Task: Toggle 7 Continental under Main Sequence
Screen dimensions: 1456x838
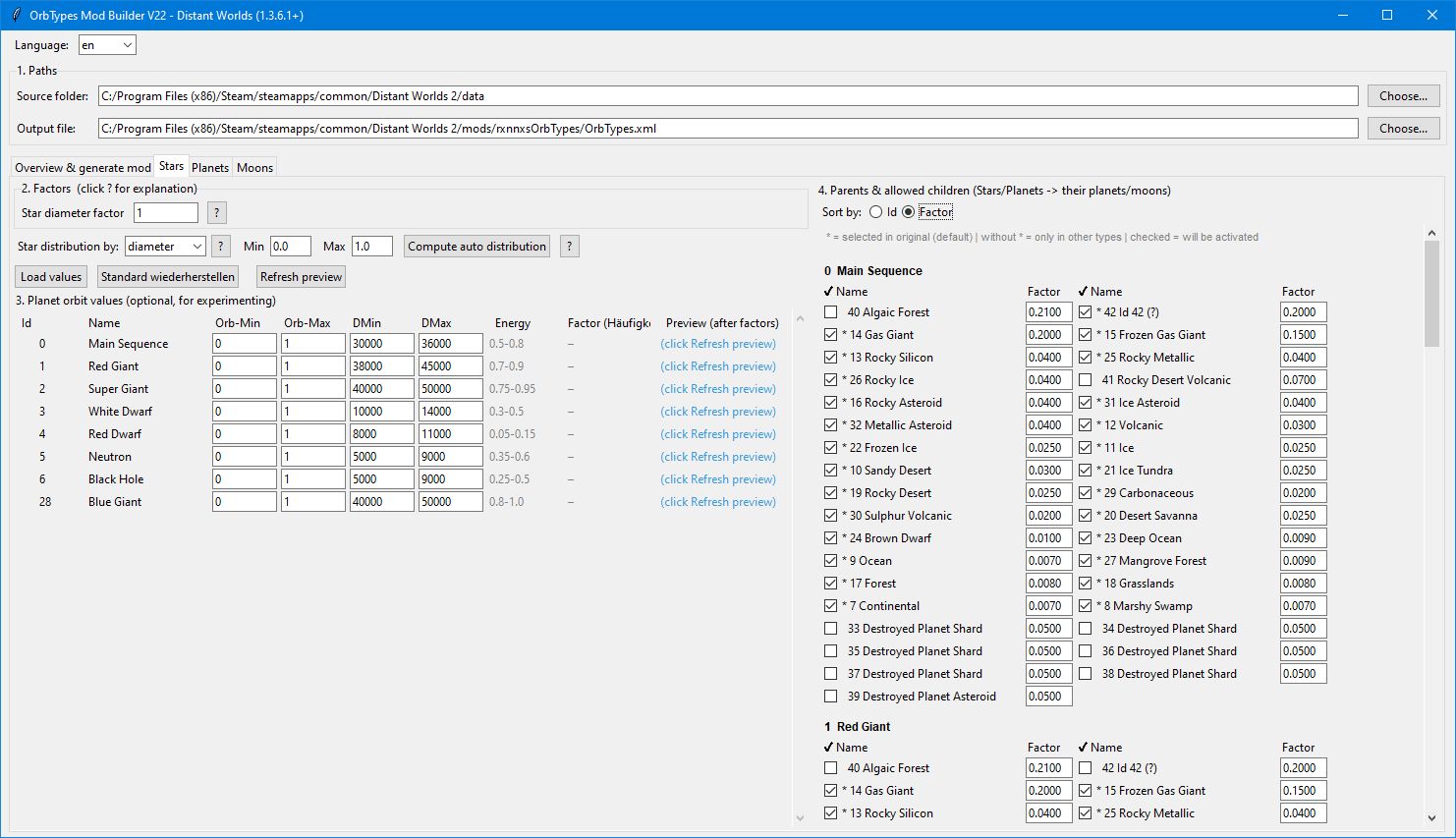Action: [x=831, y=606]
